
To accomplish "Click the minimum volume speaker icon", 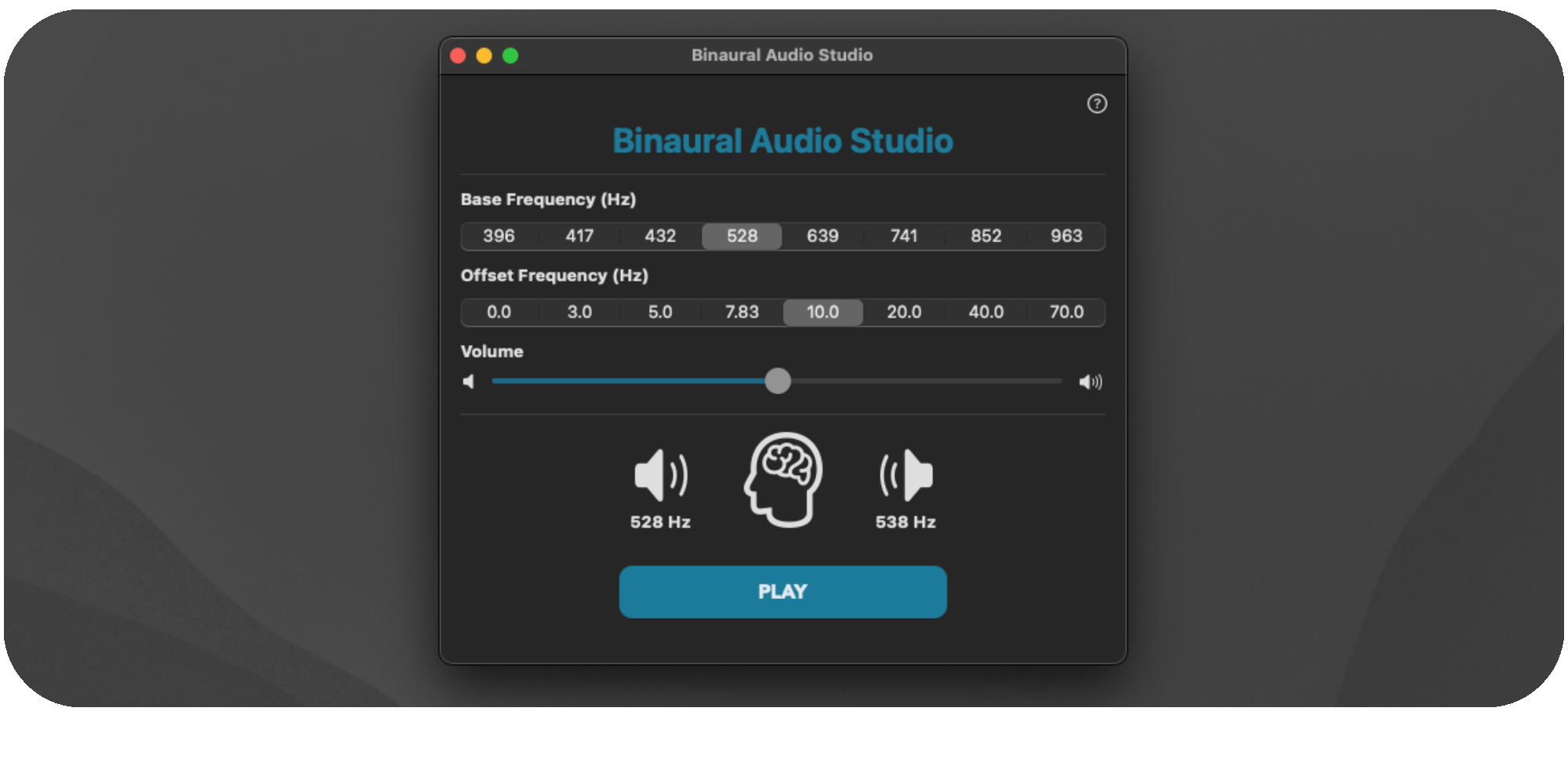I will click(470, 382).
